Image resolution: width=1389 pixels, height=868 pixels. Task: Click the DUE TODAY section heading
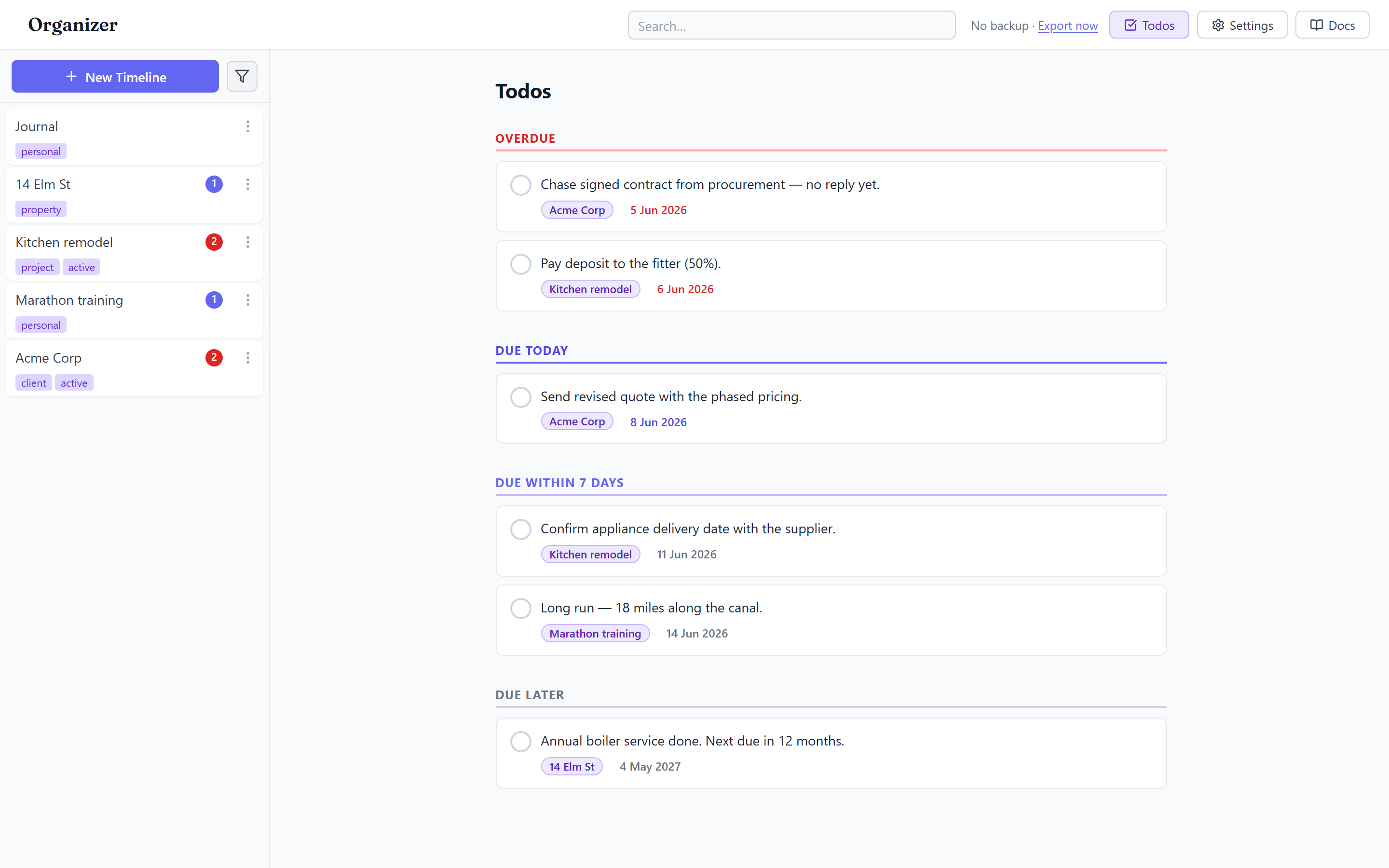(x=531, y=351)
